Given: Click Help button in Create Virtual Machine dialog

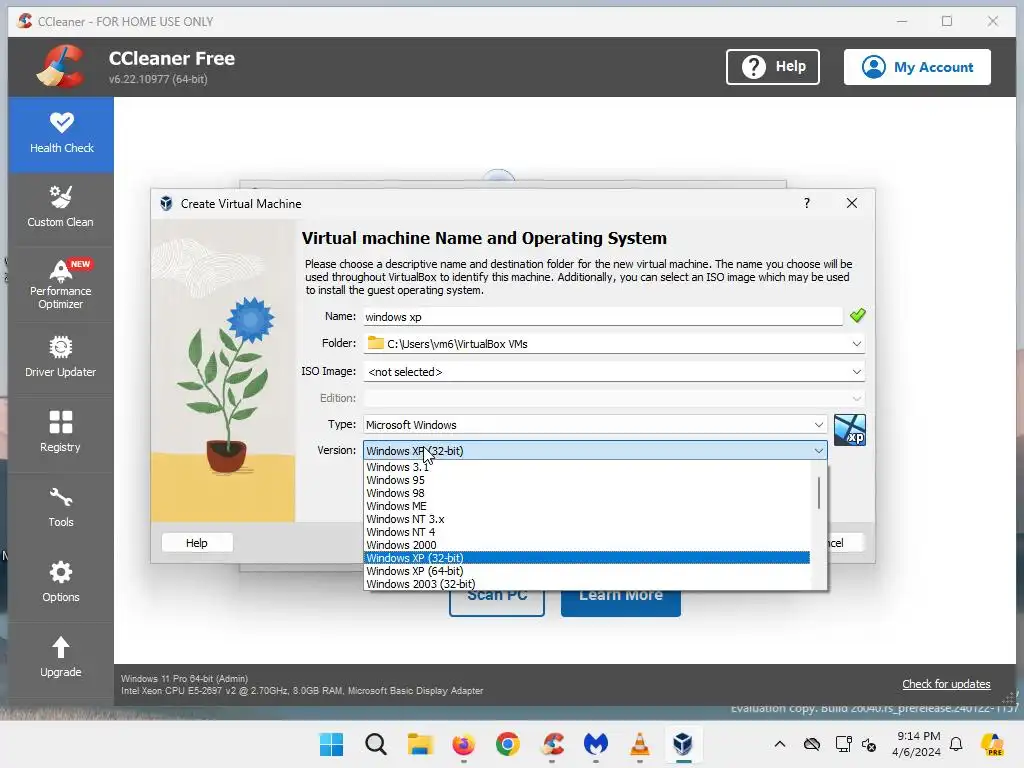Looking at the screenshot, I should 197,543.
